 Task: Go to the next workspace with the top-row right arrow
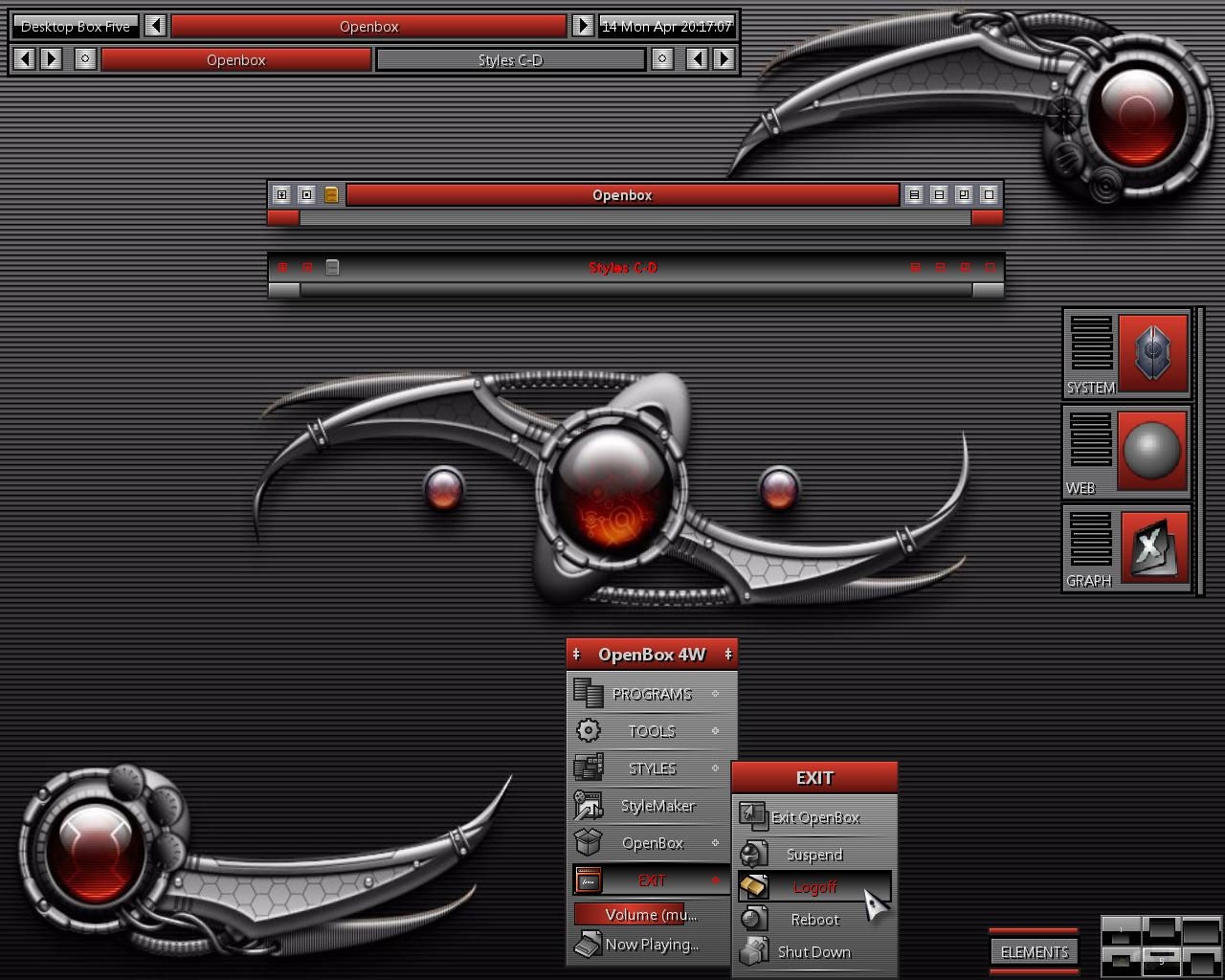pyautogui.click(x=583, y=26)
